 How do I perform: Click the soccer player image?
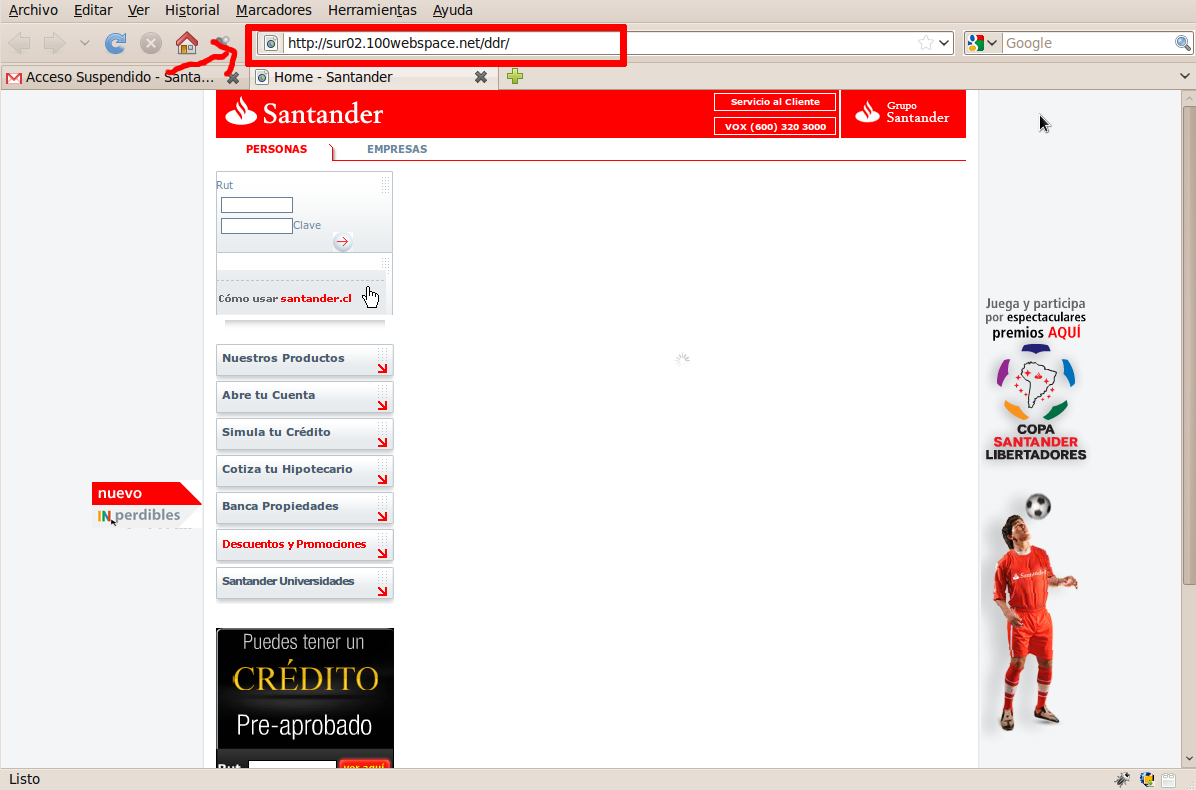[1036, 612]
